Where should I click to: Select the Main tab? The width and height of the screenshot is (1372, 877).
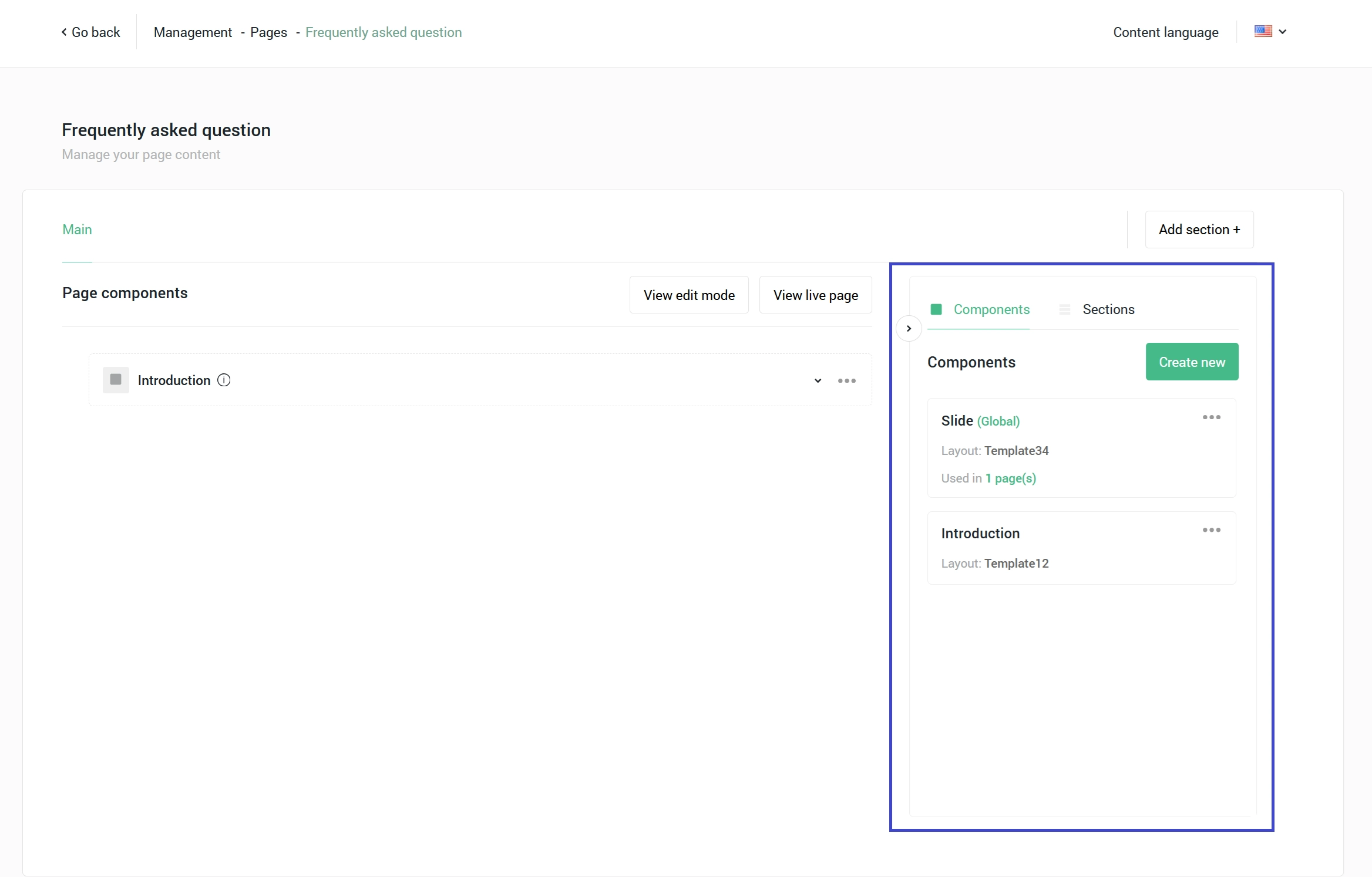pyautogui.click(x=77, y=230)
